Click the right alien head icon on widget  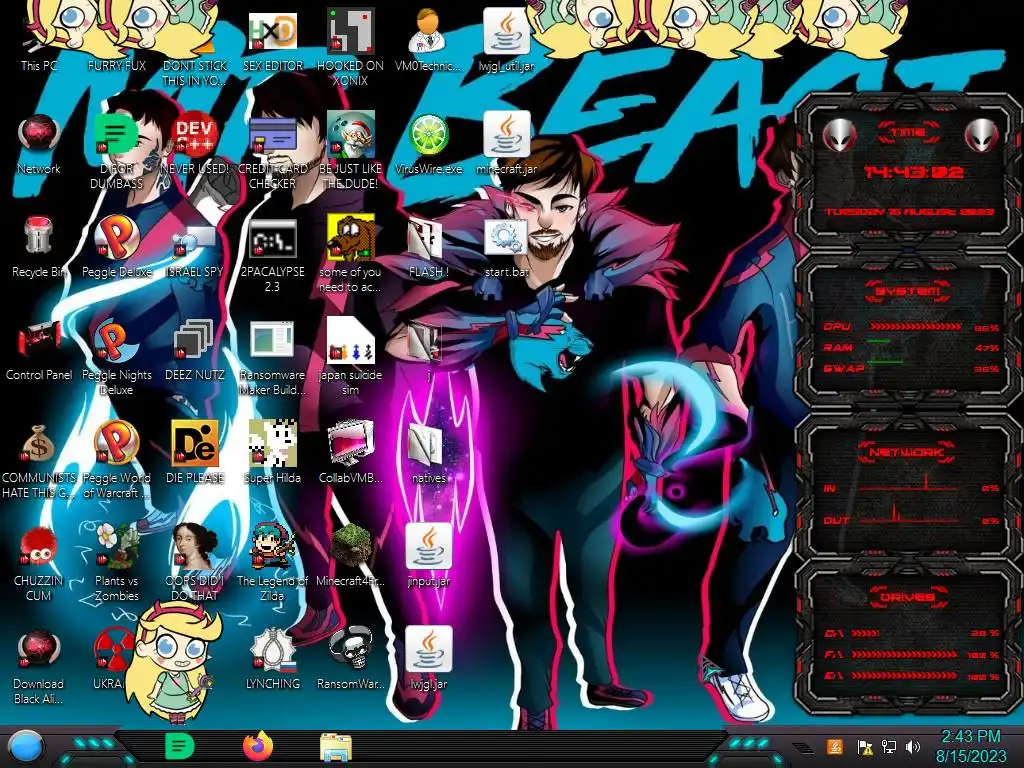click(982, 136)
